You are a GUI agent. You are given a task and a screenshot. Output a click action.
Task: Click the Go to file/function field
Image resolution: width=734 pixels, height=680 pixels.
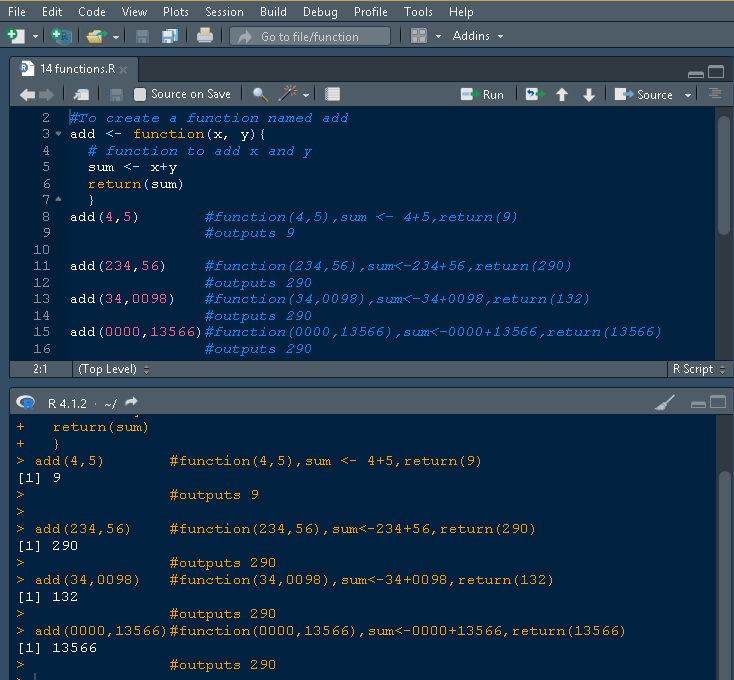click(310, 36)
